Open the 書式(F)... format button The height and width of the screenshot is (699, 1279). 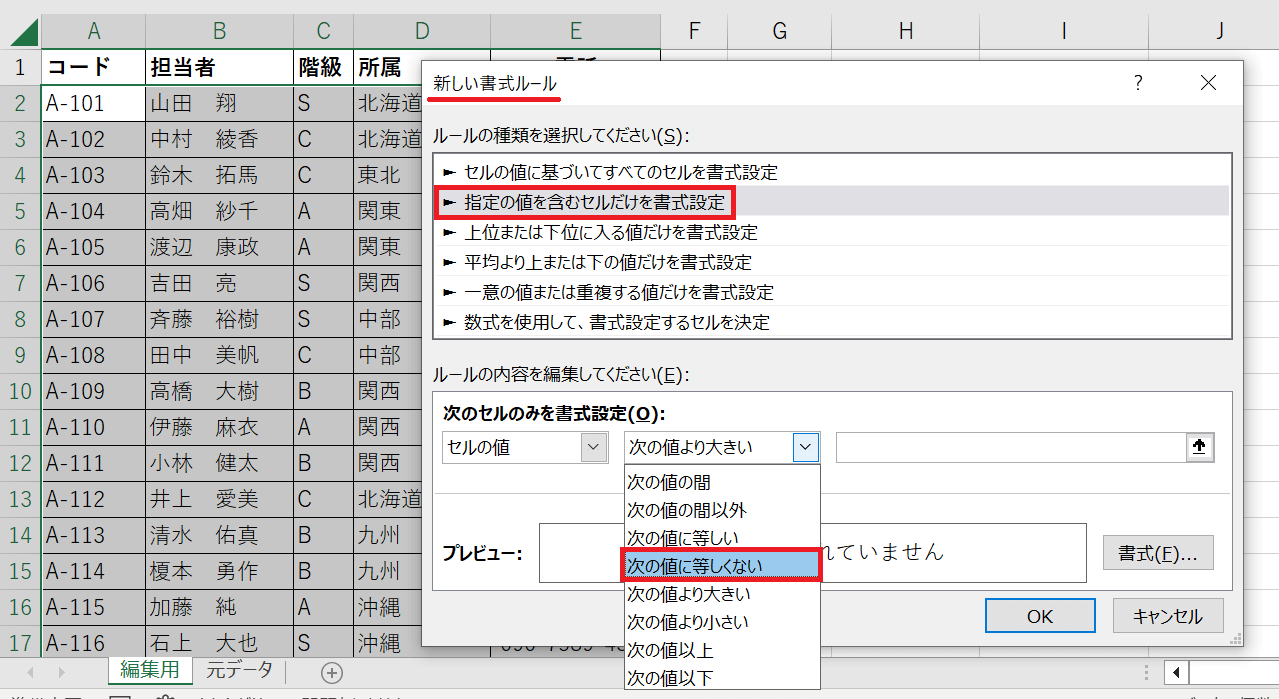coord(1157,553)
